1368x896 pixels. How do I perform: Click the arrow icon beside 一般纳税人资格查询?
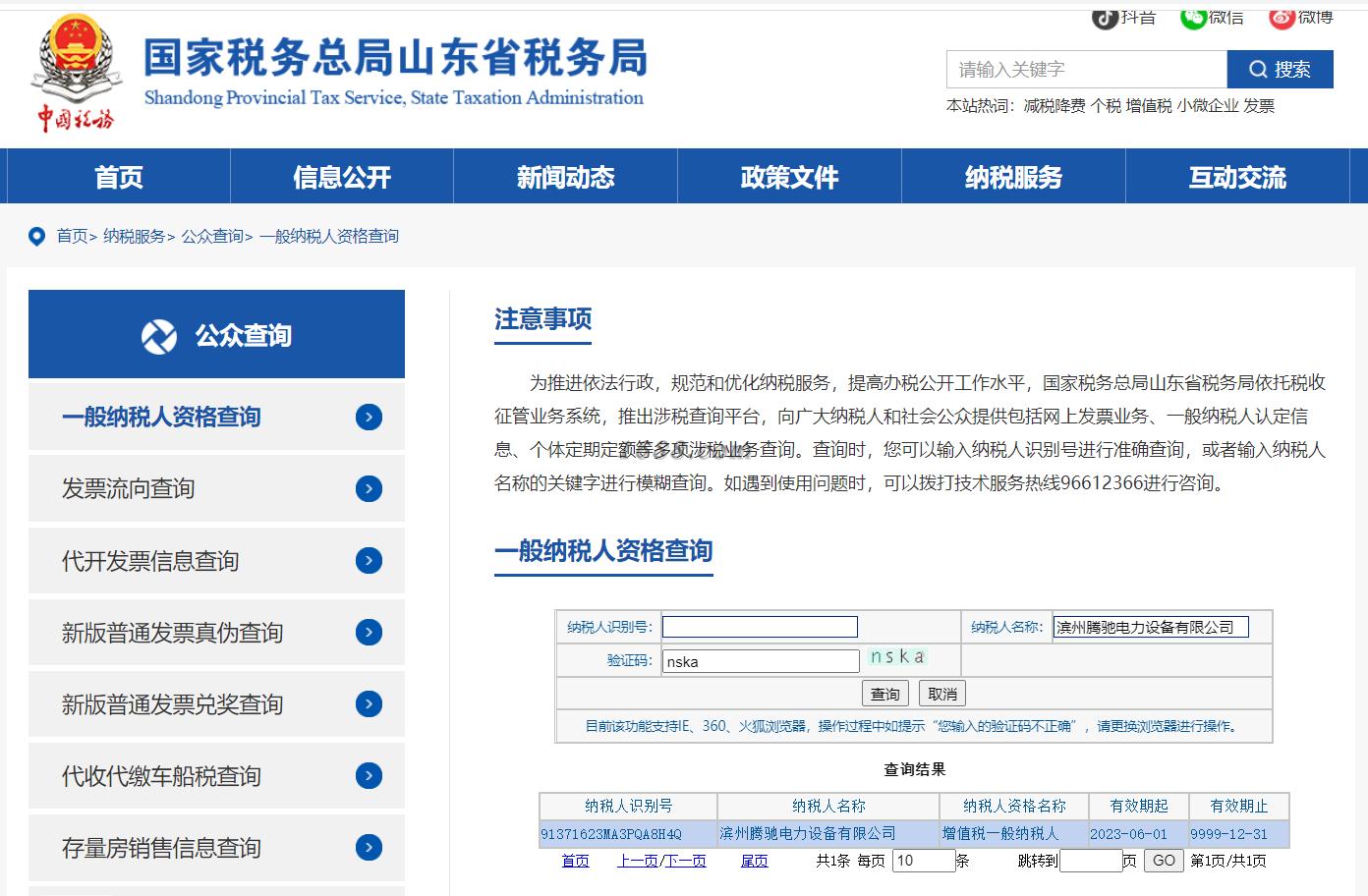pos(369,418)
